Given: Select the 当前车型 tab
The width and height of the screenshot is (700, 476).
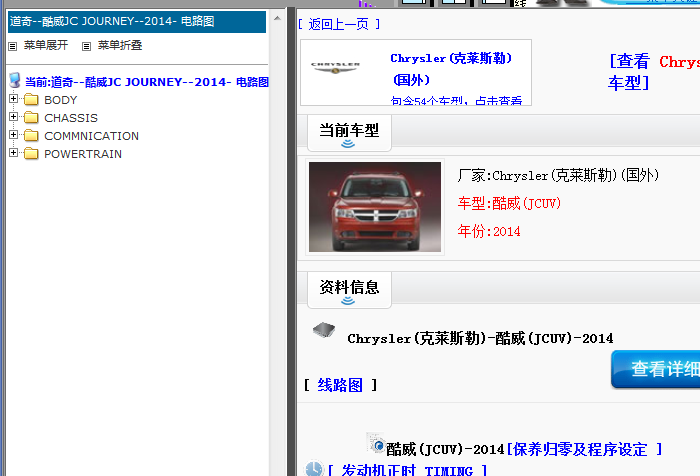Looking at the screenshot, I should click(349, 133).
